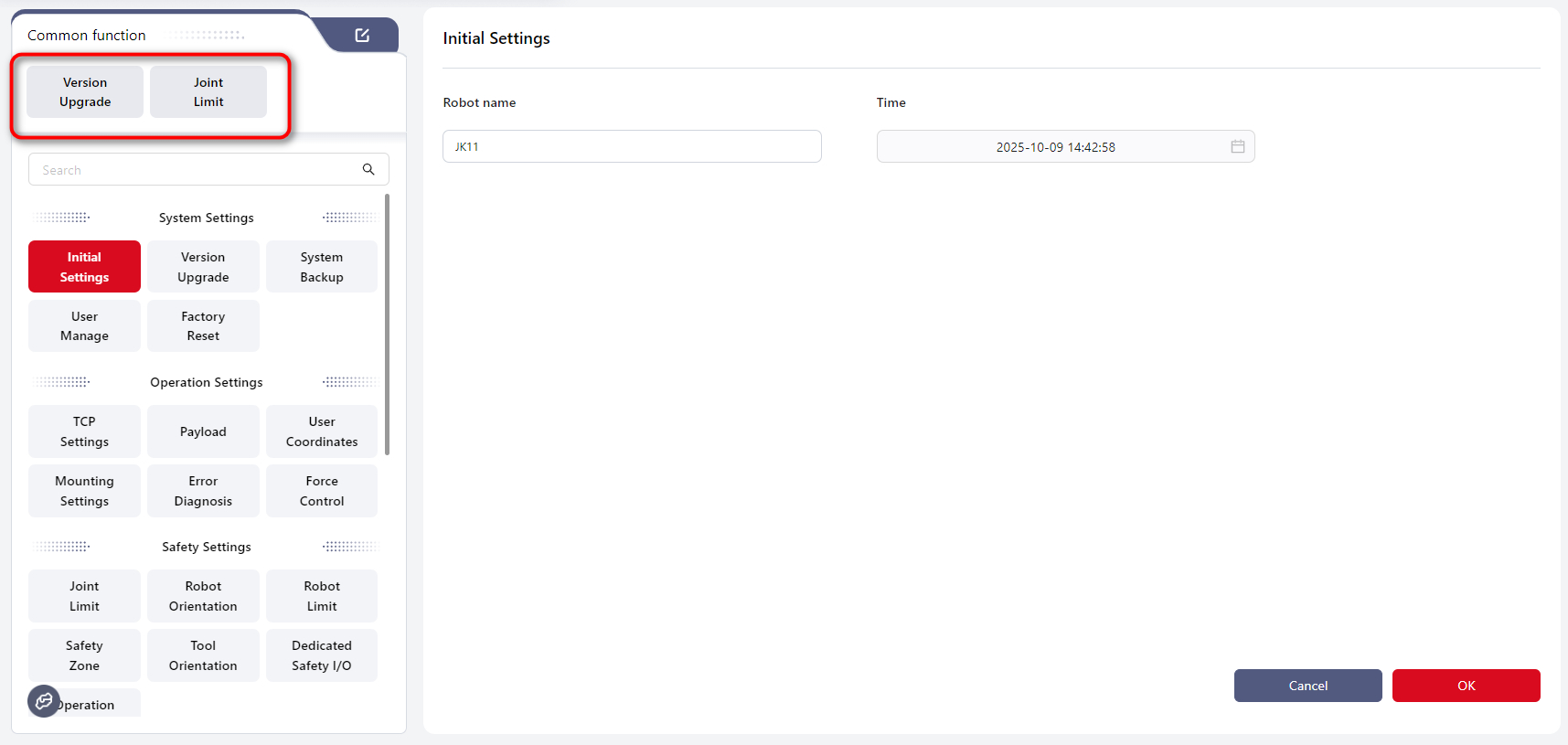Open TCP Settings

click(x=84, y=431)
